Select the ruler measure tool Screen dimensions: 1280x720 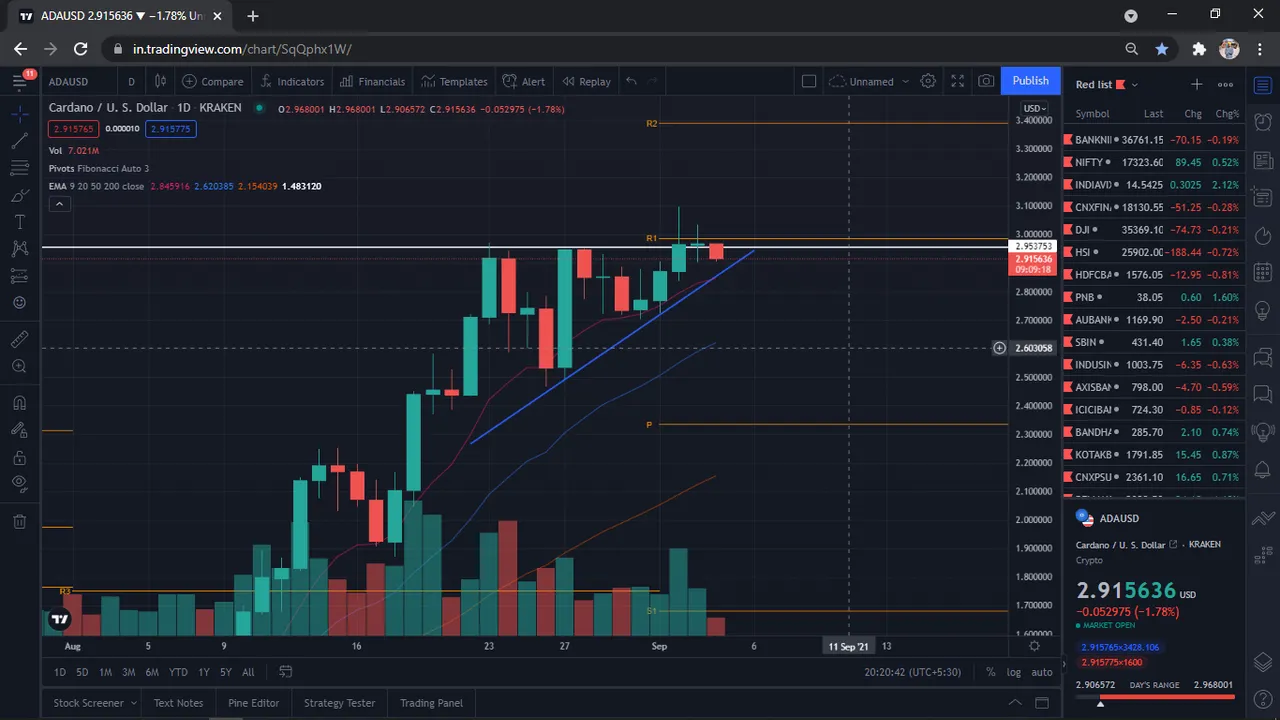tap(19, 340)
